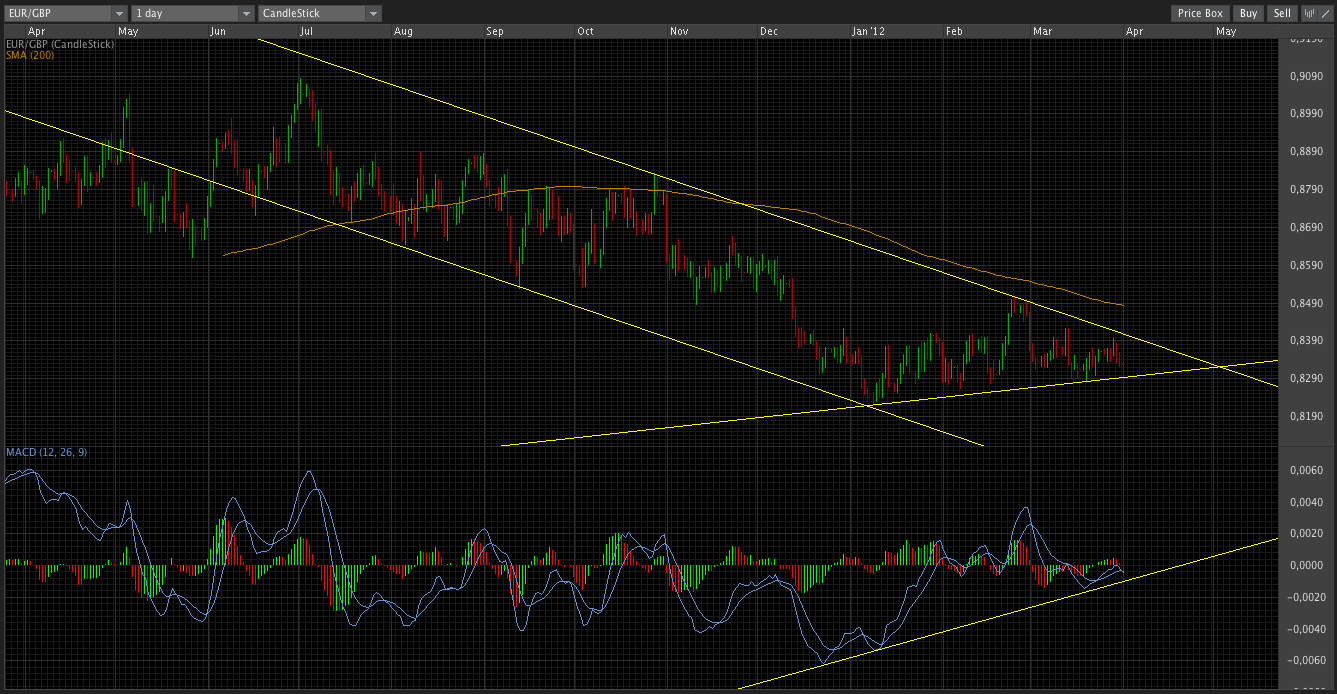Click the 0,8890 price axis value
Viewport: 1337px width, 694px height.
tap(1304, 152)
